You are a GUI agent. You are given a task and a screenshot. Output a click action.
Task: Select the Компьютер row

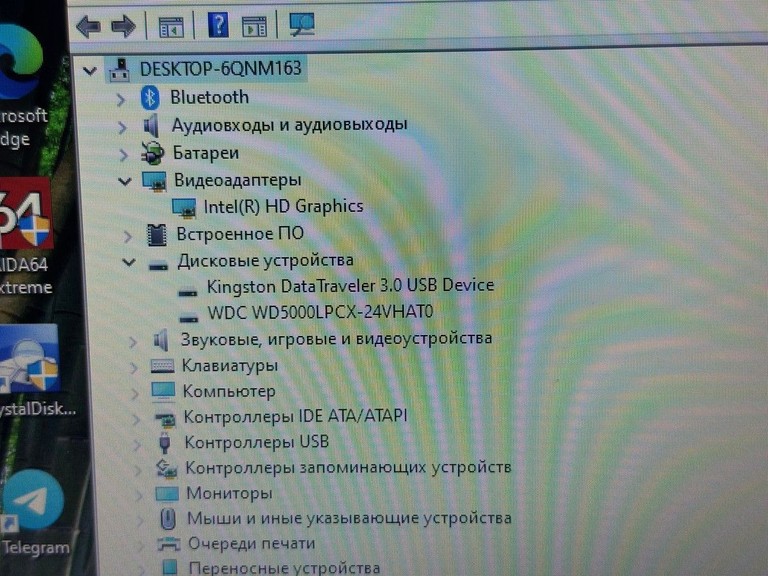pos(229,391)
